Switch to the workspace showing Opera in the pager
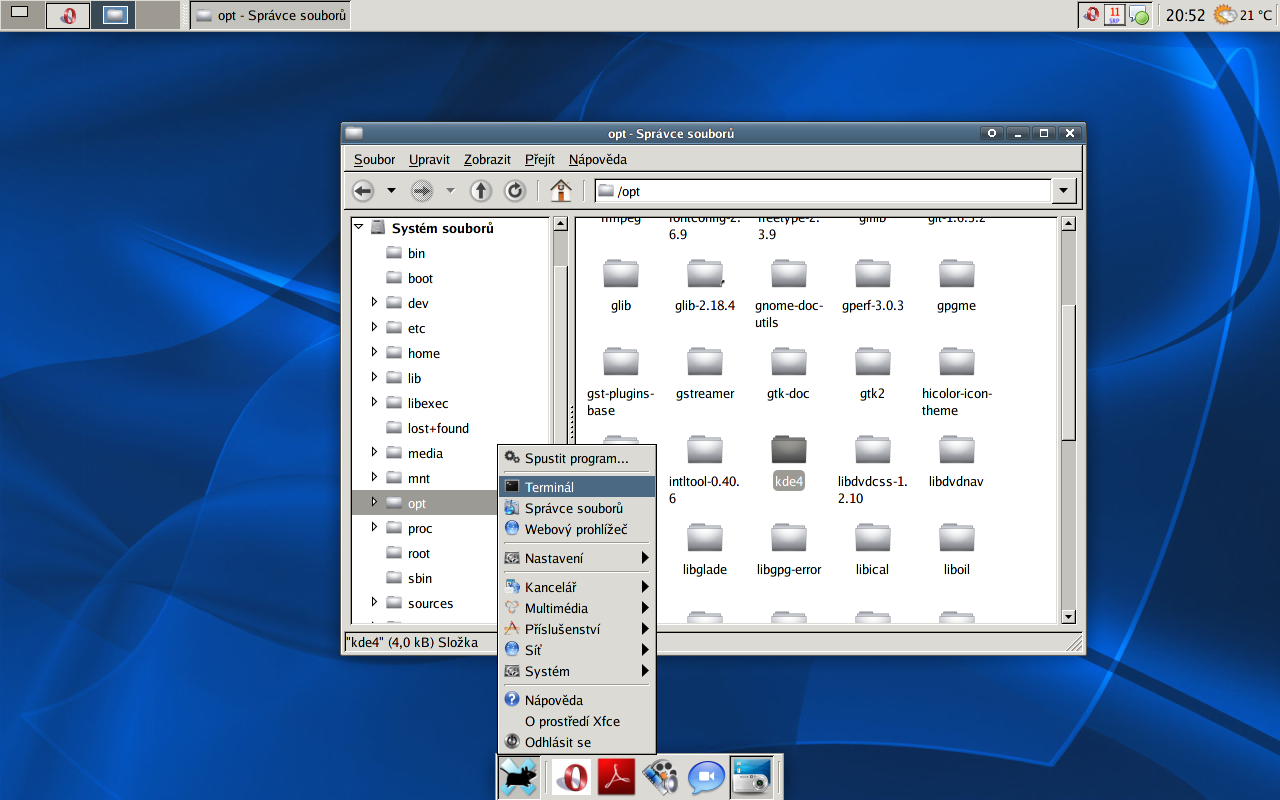This screenshot has width=1280, height=800. tap(67, 15)
